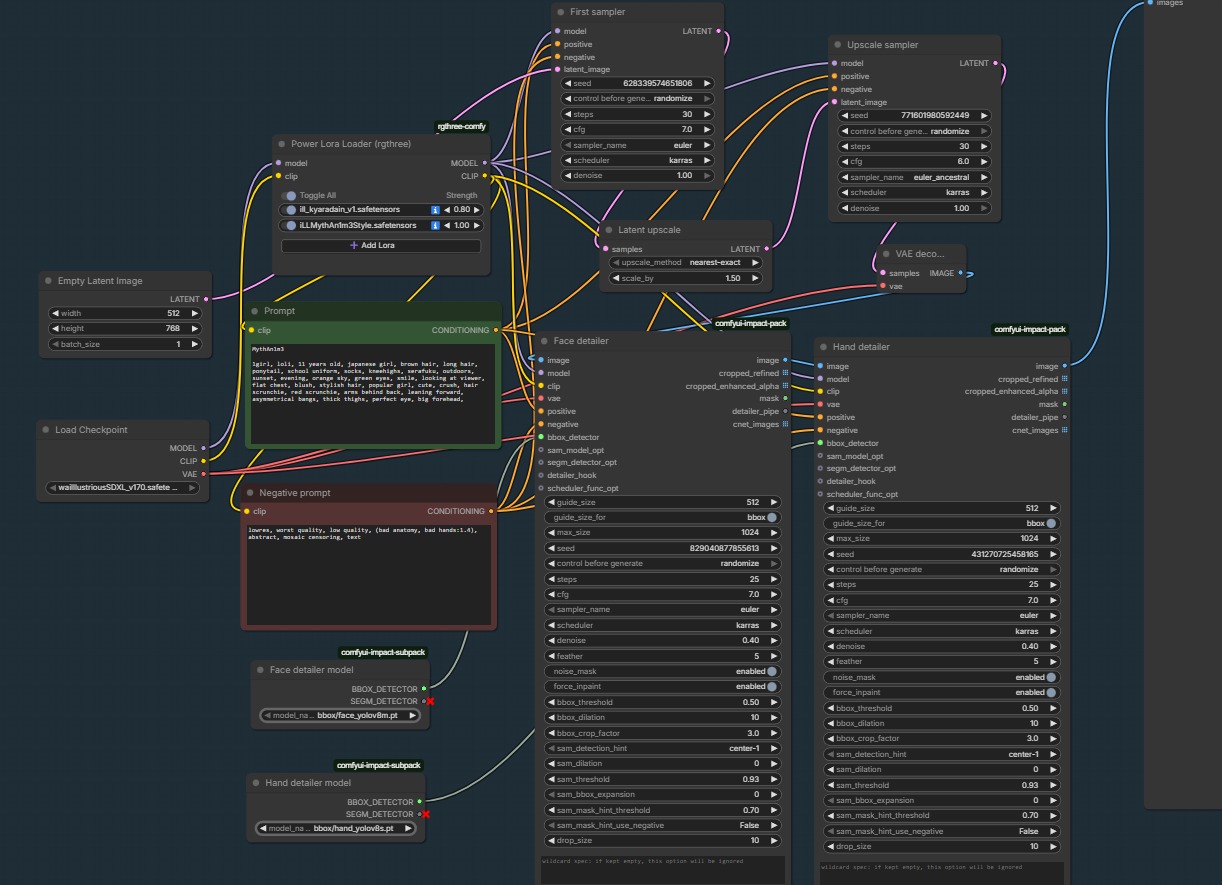Open info for ill_kyaradain_v1.safetensors lora

435,210
